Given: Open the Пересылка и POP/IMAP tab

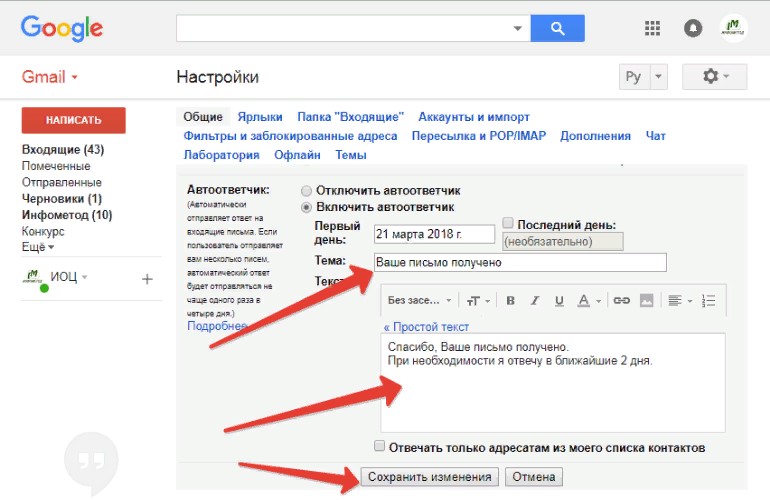Looking at the screenshot, I should 479,136.
